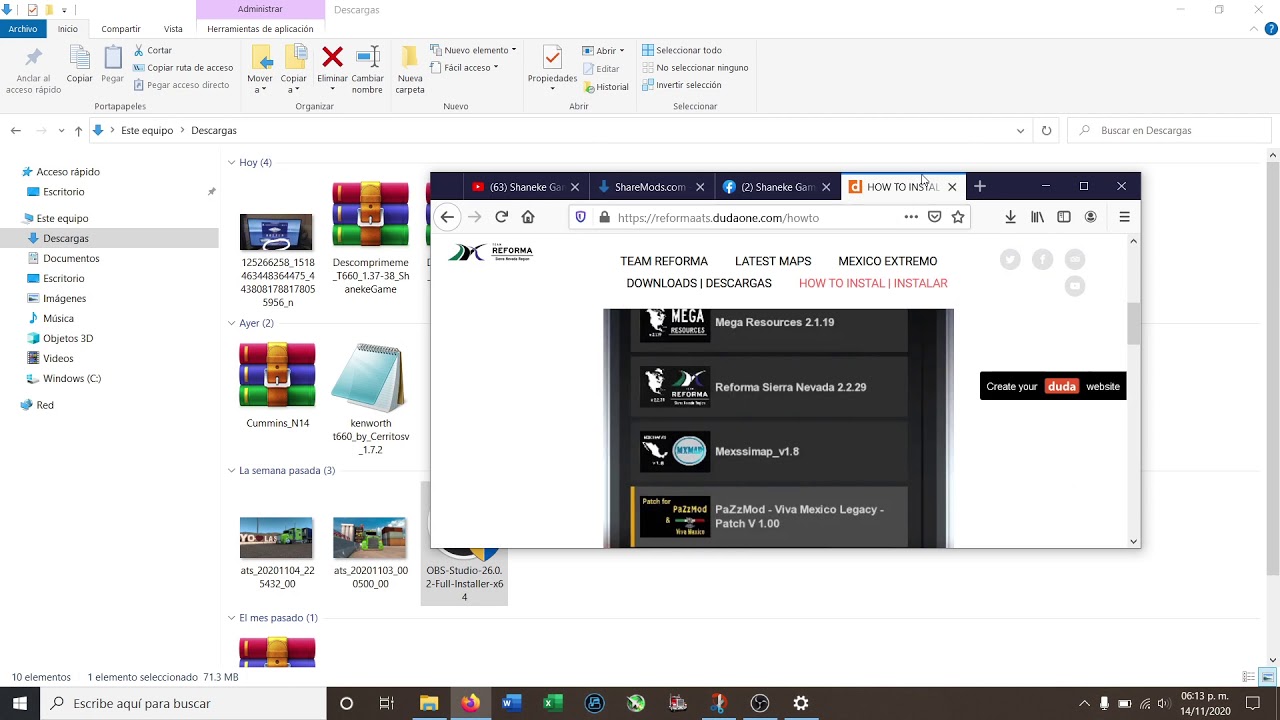This screenshot has height=720, width=1280.
Task: Save page to Pocket icon
Action: pos(934,217)
